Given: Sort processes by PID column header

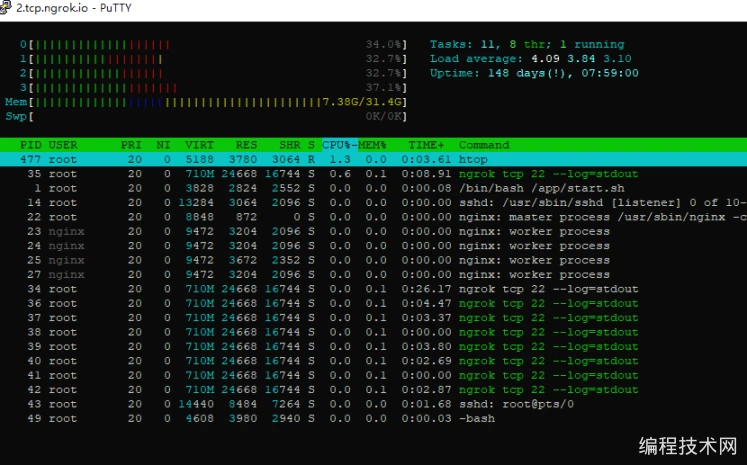Looking at the screenshot, I should point(30,145).
